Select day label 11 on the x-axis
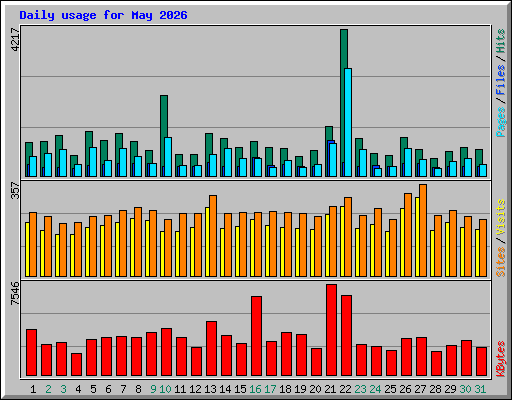This screenshot has width=512, height=400. coord(180,389)
